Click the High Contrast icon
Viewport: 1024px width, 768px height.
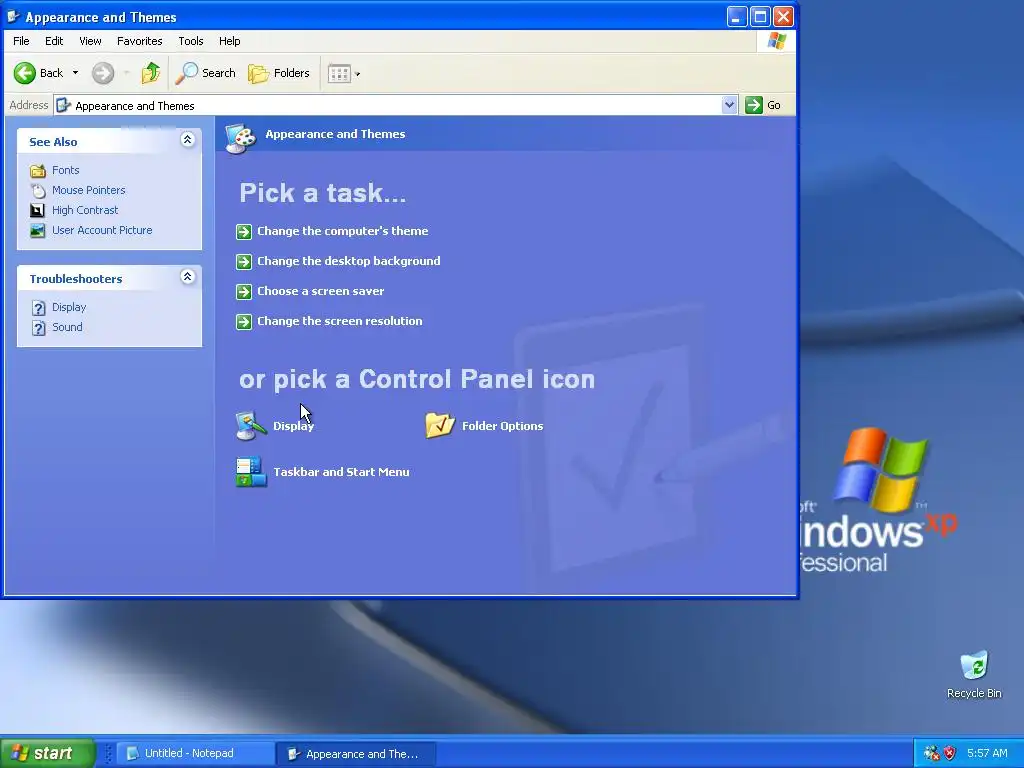click(38, 210)
